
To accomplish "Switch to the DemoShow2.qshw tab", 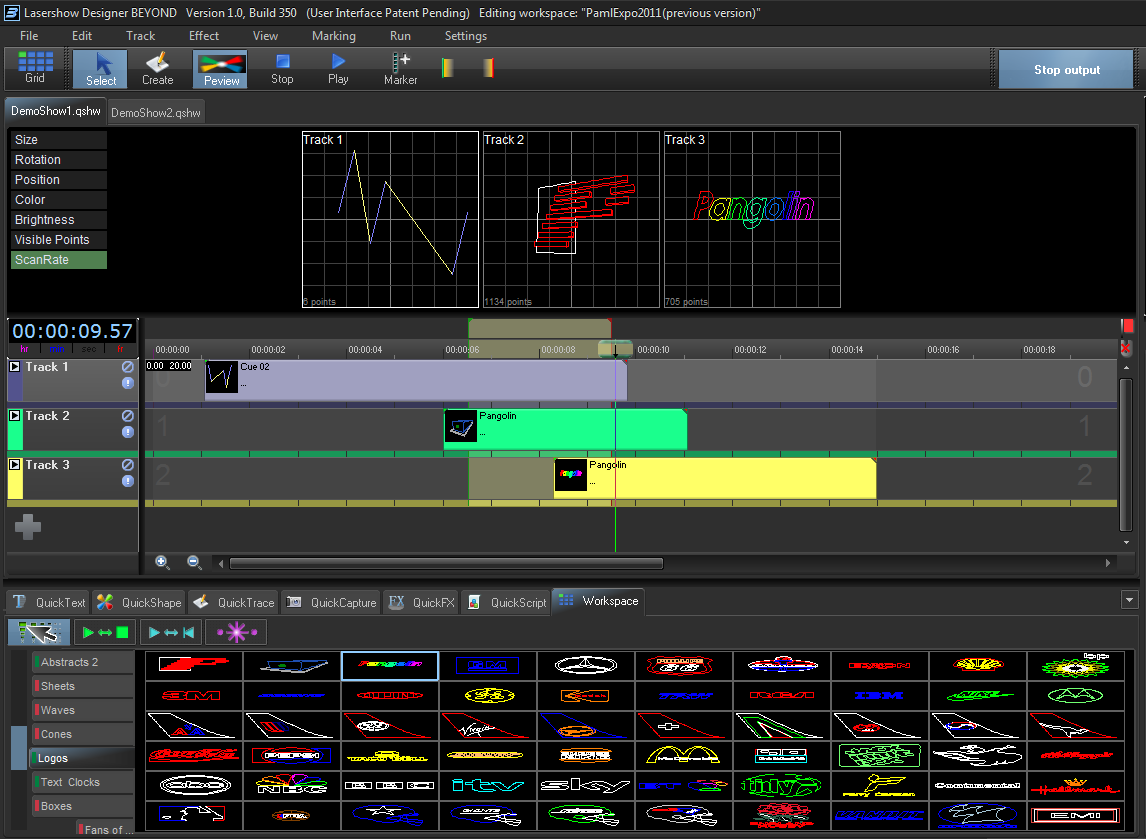I will click(156, 113).
